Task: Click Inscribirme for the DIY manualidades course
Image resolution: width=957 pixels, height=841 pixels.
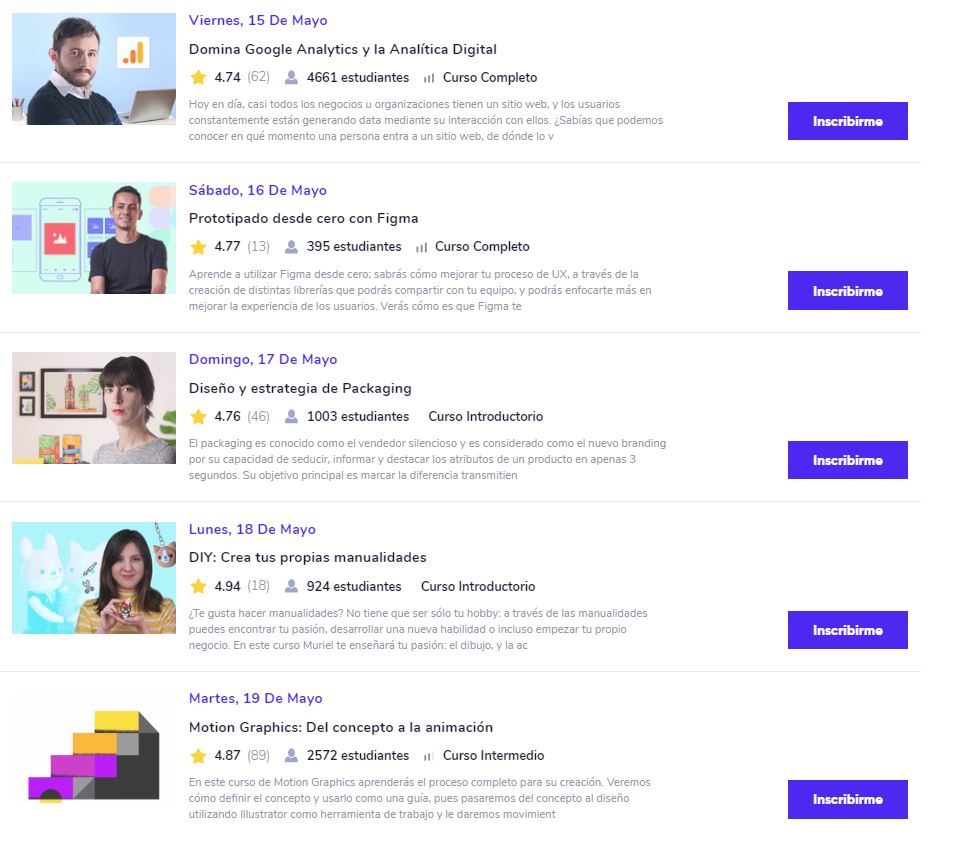Action: pyautogui.click(x=847, y=630)
